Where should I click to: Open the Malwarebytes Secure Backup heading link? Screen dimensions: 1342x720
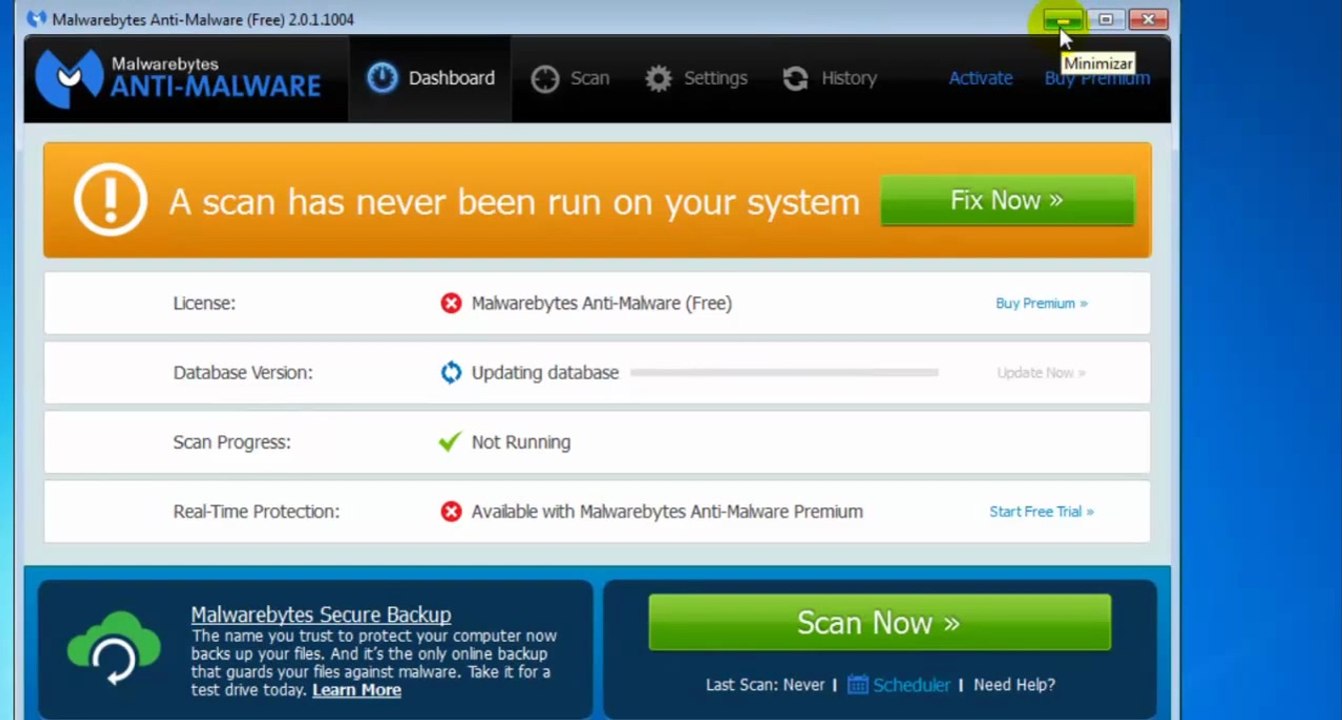pyautogui.click(x=321, y=615)
